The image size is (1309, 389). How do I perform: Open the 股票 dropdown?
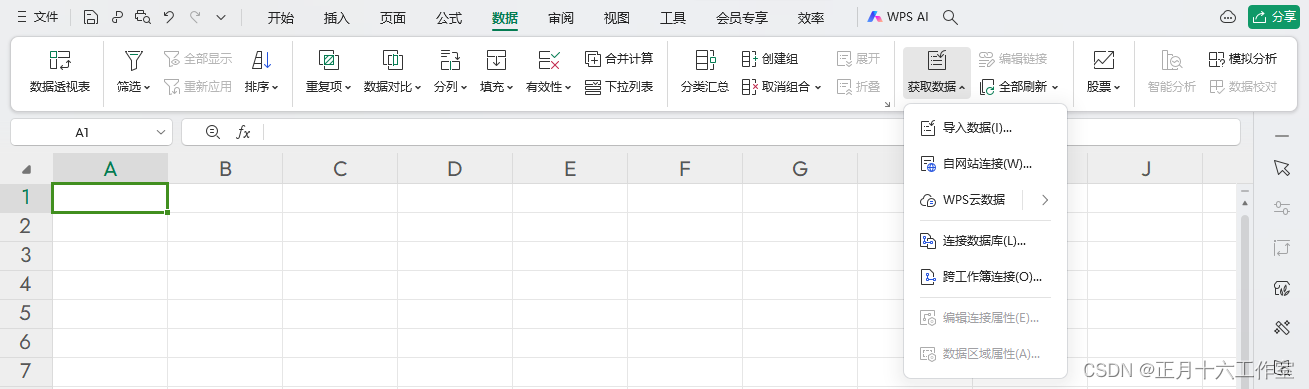(1103, 72)
